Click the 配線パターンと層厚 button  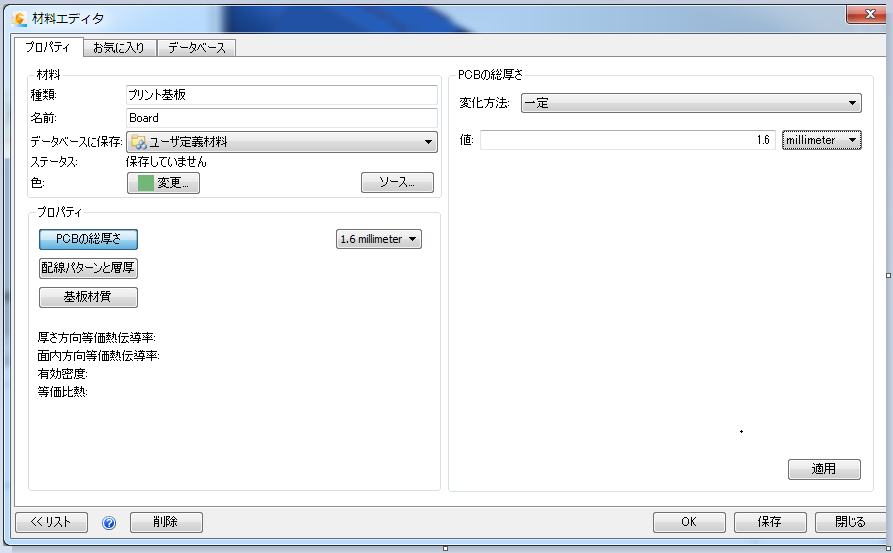(88, 268)
